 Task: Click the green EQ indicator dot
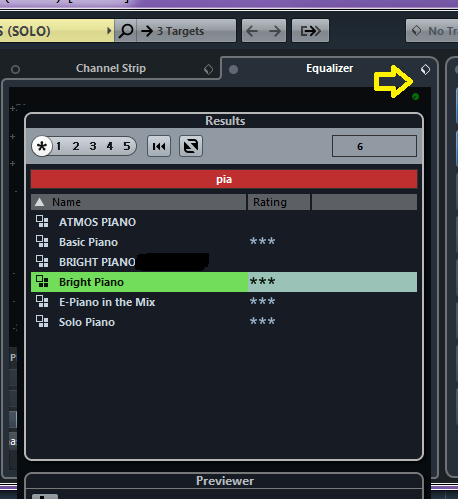[x=415, y=97]
